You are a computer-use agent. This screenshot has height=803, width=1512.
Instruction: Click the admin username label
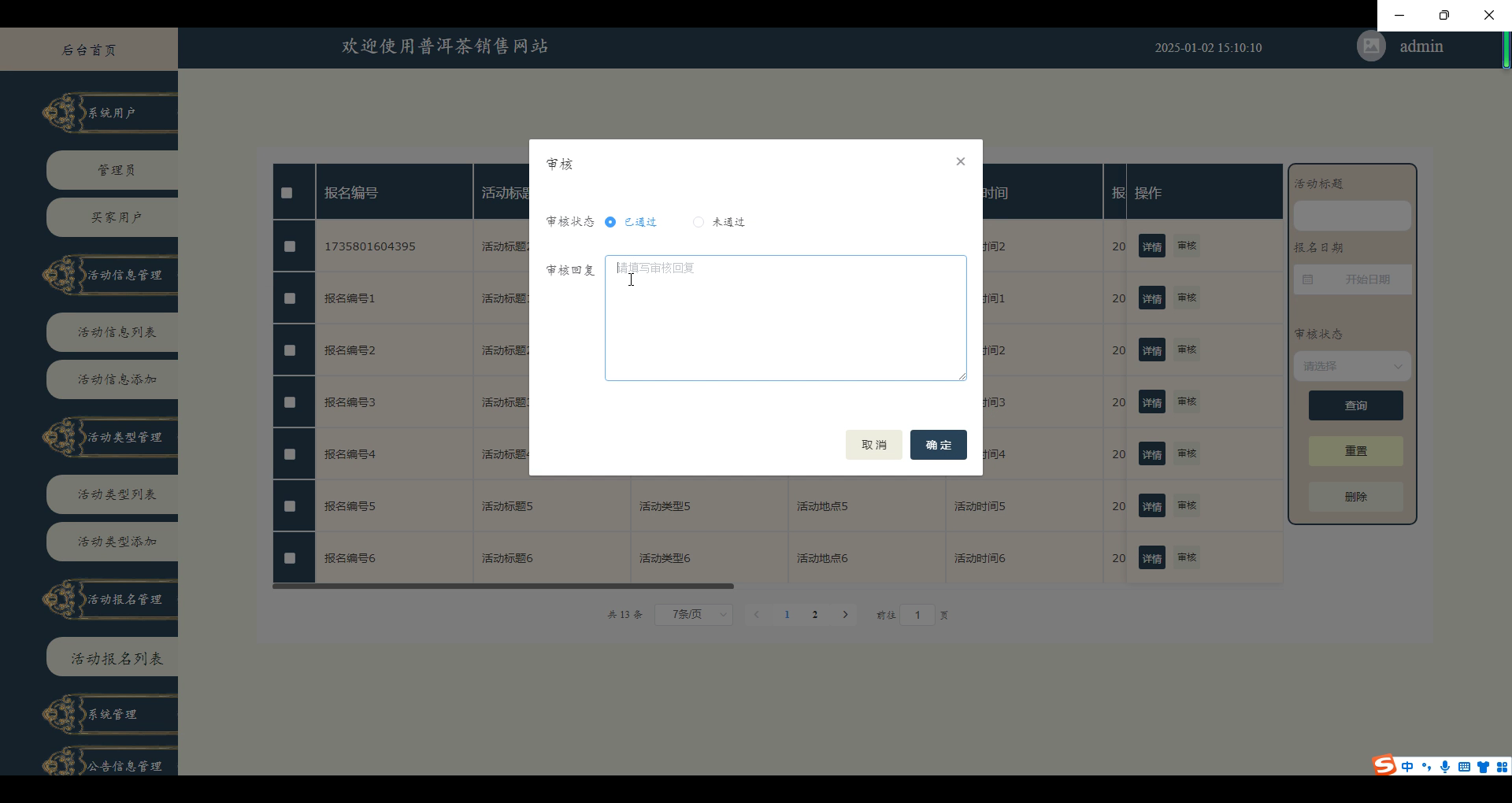point(1421,46)
